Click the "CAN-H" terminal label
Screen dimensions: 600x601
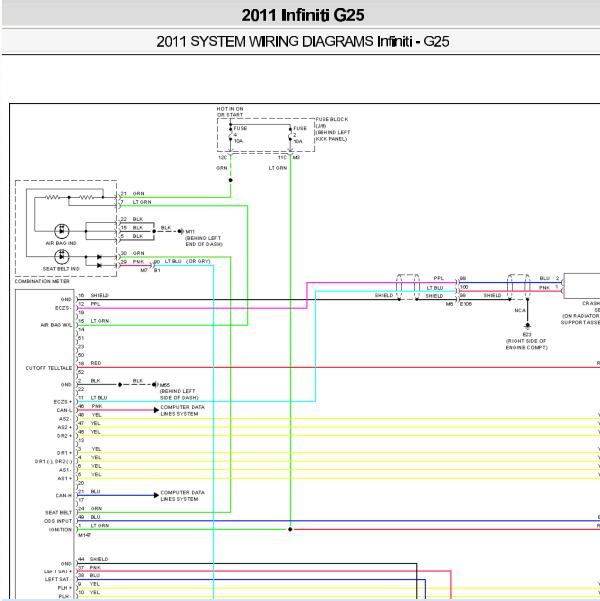pyautogui.click(x=64, y=496)
